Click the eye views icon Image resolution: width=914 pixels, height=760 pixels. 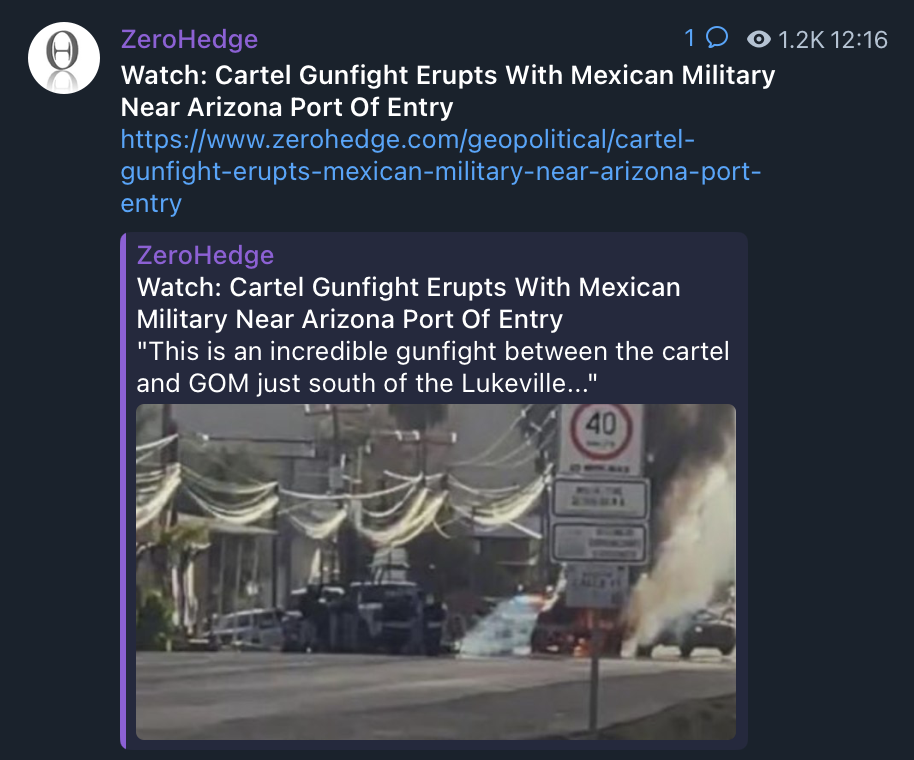(758, 39)
